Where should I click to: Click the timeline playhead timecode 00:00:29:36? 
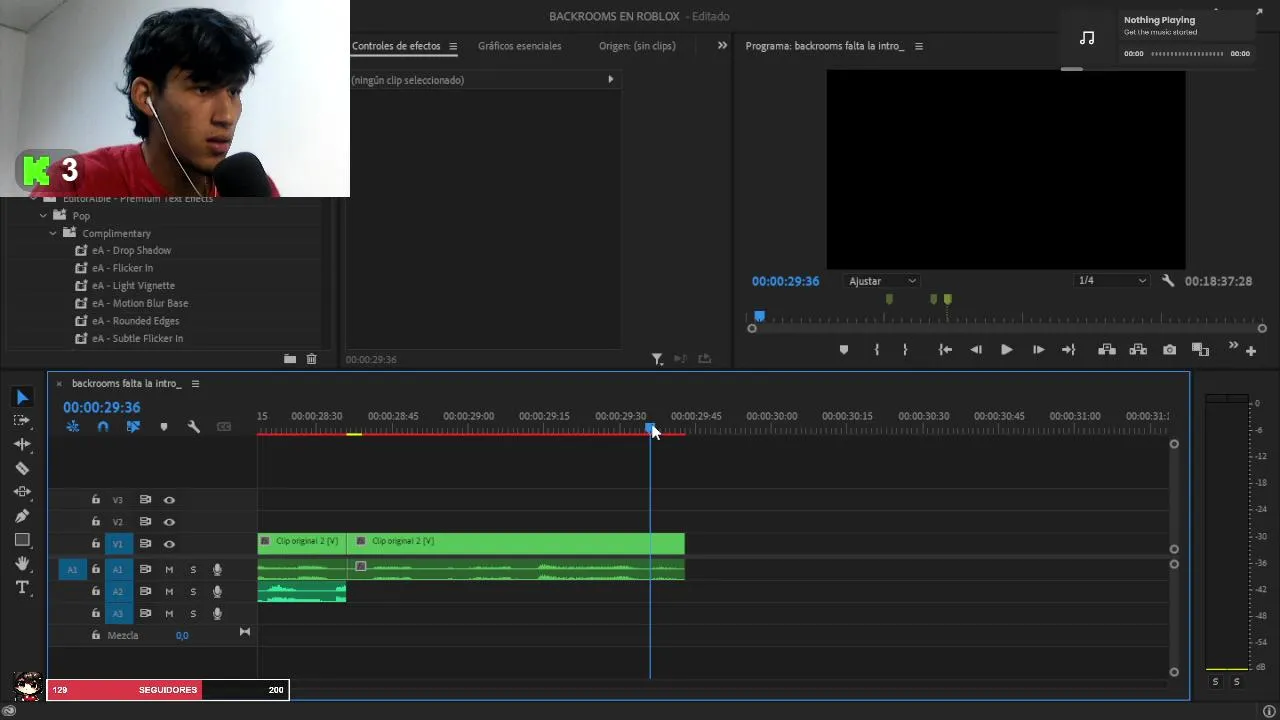click(102, 407)
